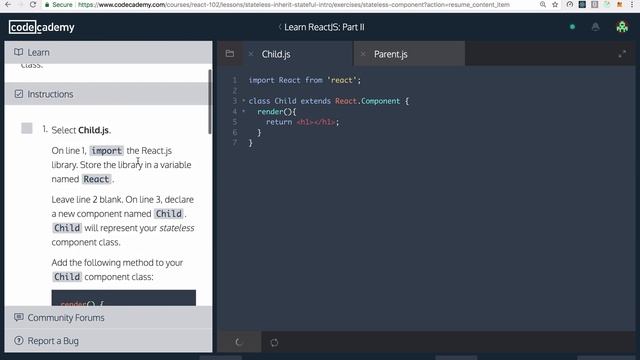The image size is (640, 360).
Task: Click the dark square extension icon
Action: [x=582, y=4]
